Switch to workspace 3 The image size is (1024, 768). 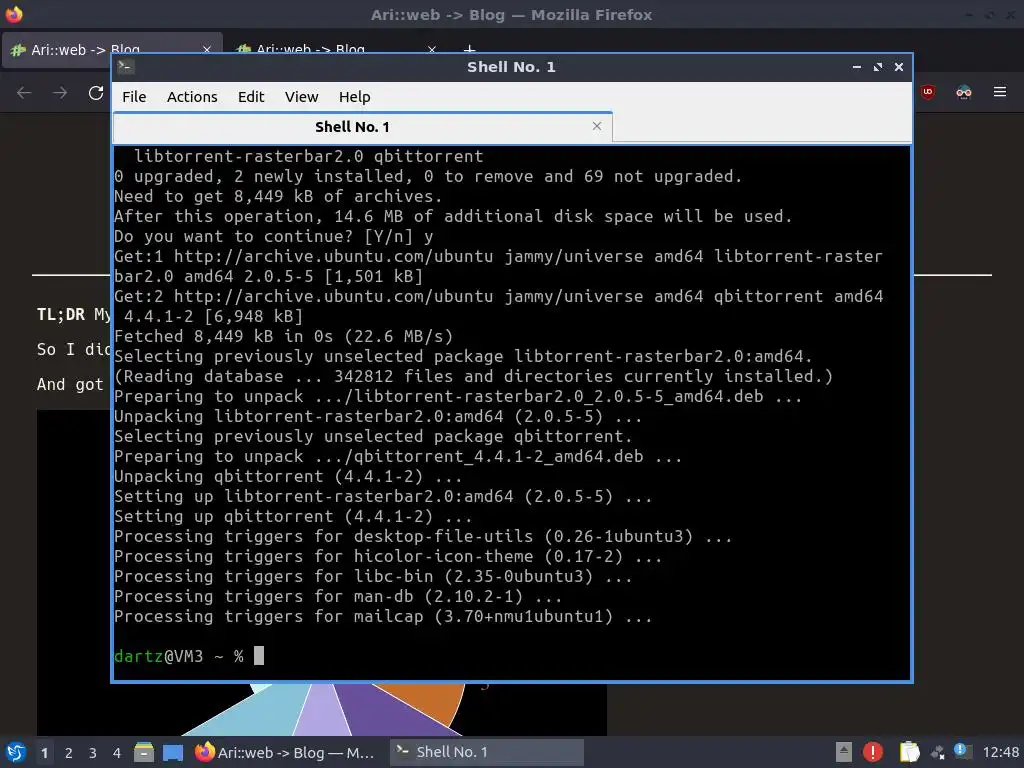[93, 753]
